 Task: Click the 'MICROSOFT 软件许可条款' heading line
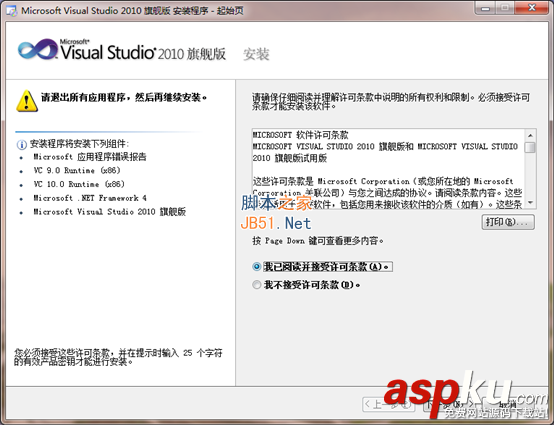pyautogui.click(x=301, y=135)
